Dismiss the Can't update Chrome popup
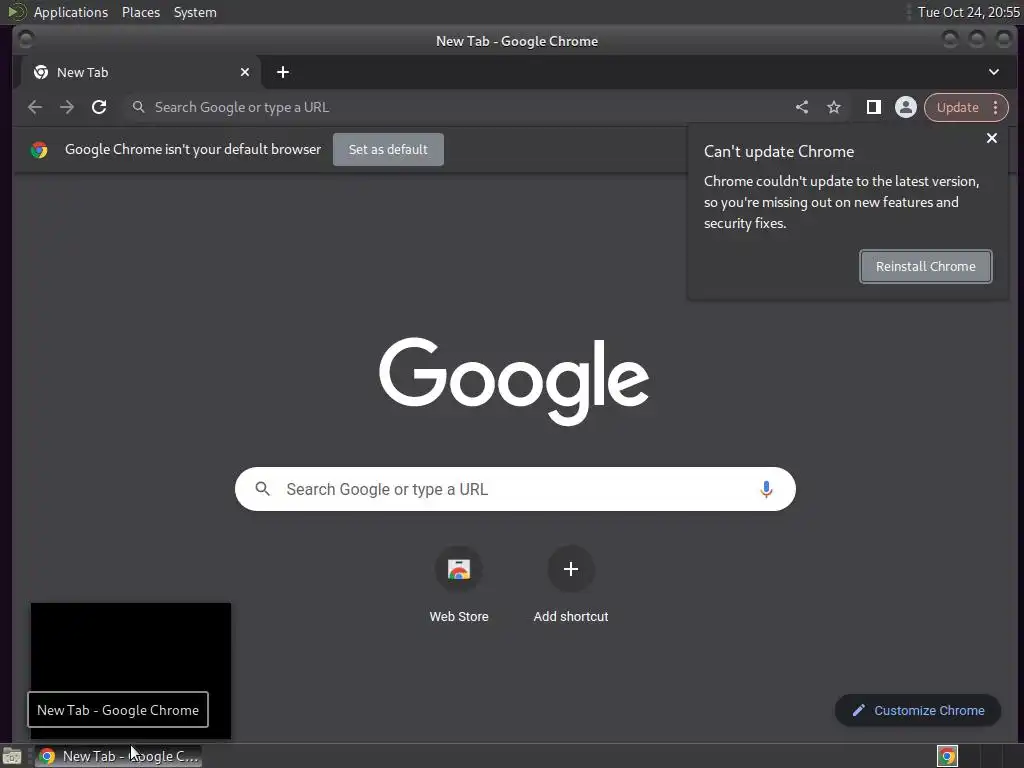Screen dimensions: 1024x768 [x=991, y=138]
